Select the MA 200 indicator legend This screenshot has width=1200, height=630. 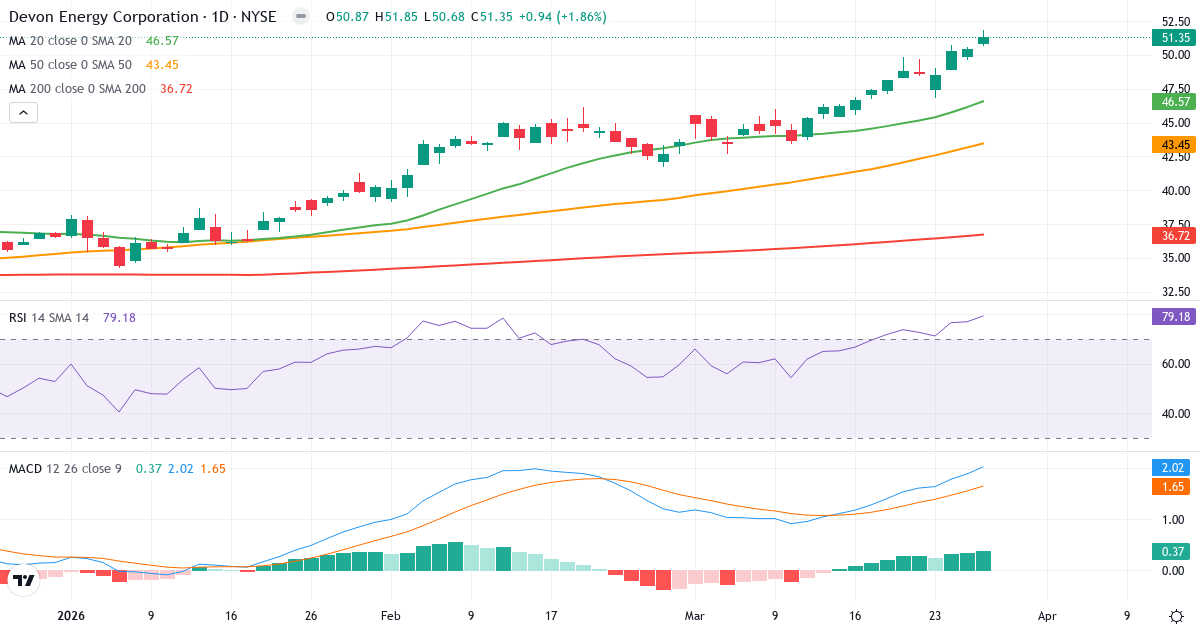78,88
